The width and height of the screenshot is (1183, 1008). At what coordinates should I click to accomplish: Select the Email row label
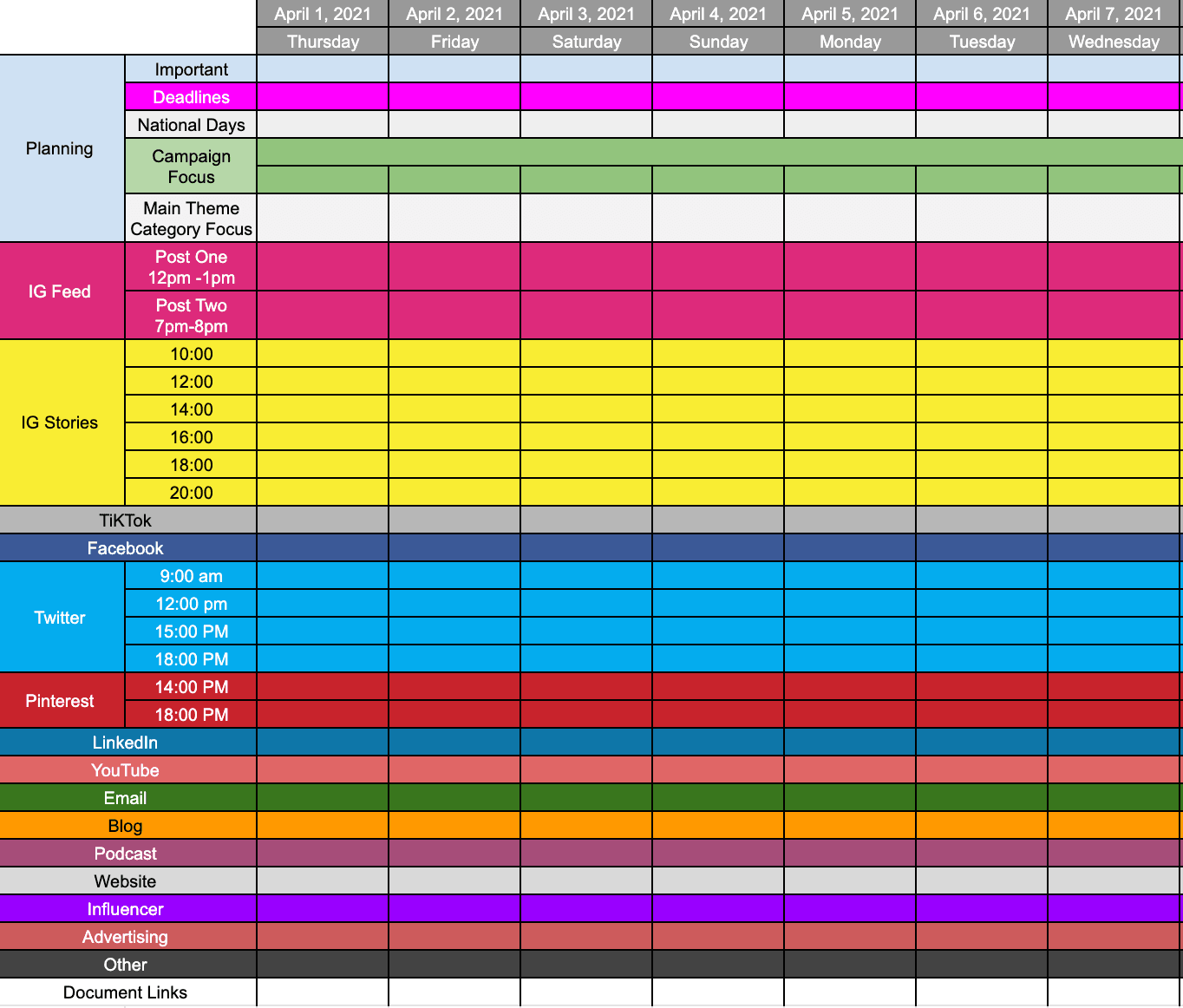click(127, 797)
